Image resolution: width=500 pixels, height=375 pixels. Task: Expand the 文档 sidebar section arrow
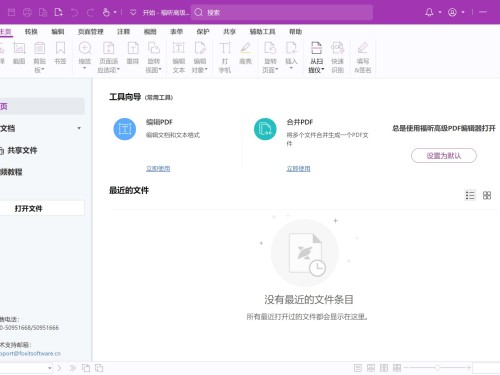tap(79, 128)
